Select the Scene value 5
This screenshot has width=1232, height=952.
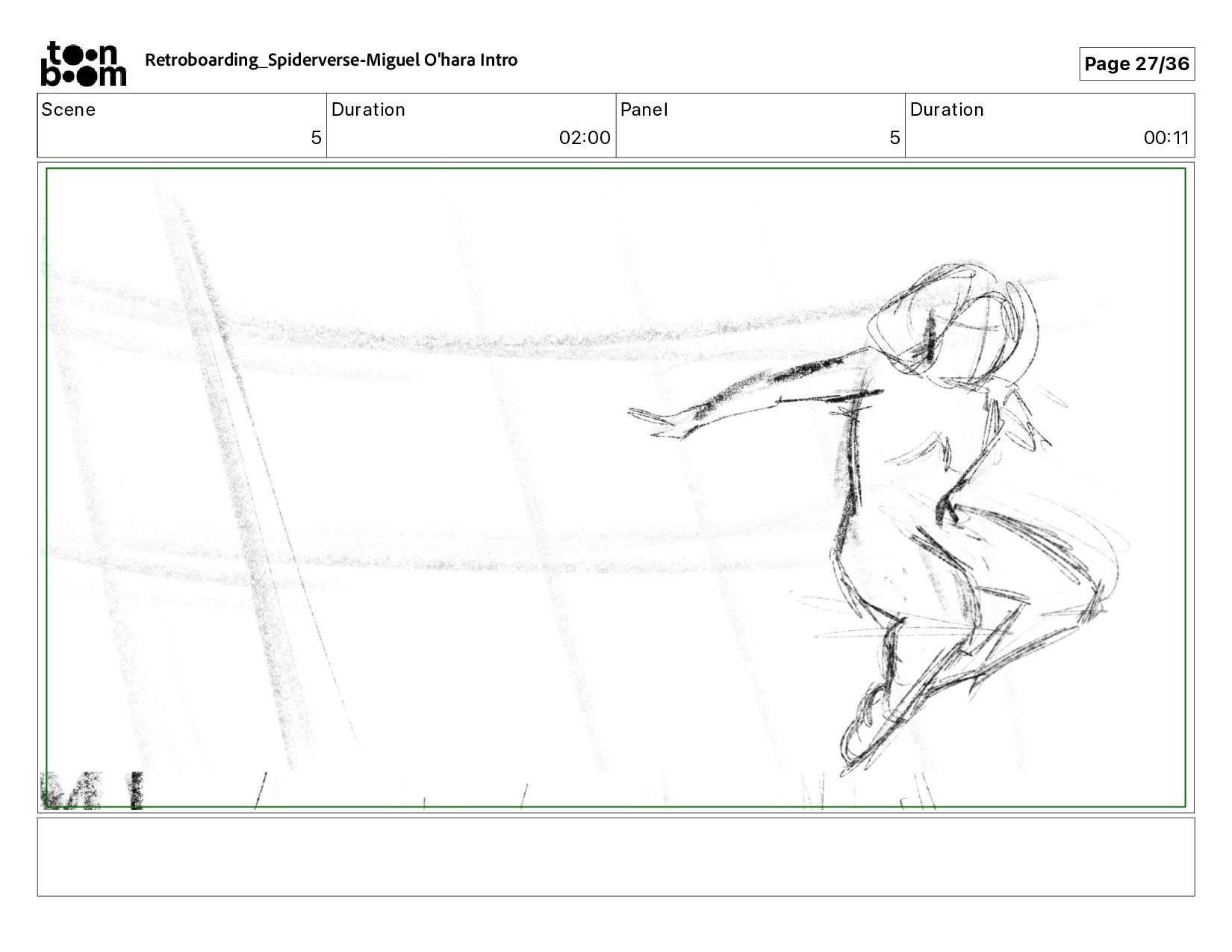point(316,138)
